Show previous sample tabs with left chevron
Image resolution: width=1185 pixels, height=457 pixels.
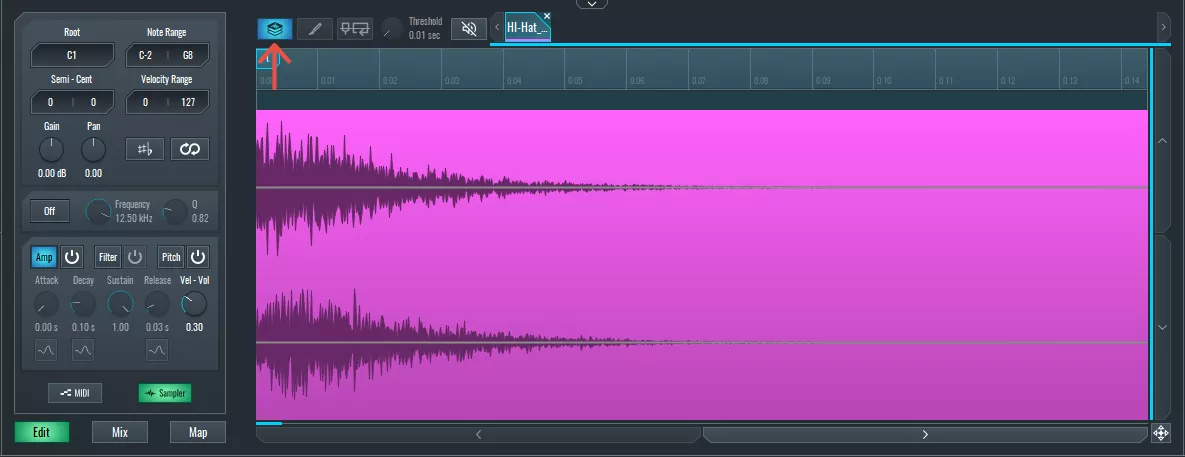pyautogui.click(x=497, y=28)
